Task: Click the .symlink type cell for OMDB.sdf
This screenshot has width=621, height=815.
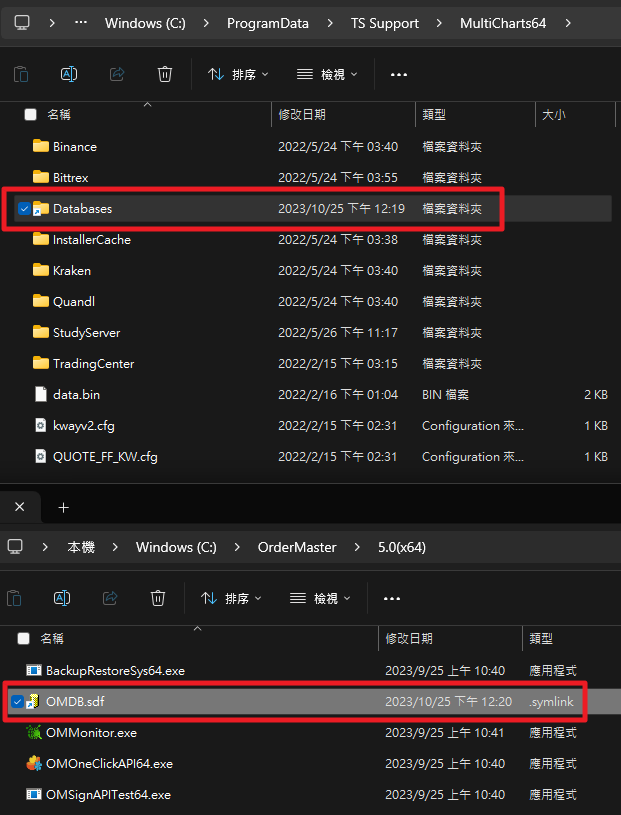Action: (x=551, y=702)
